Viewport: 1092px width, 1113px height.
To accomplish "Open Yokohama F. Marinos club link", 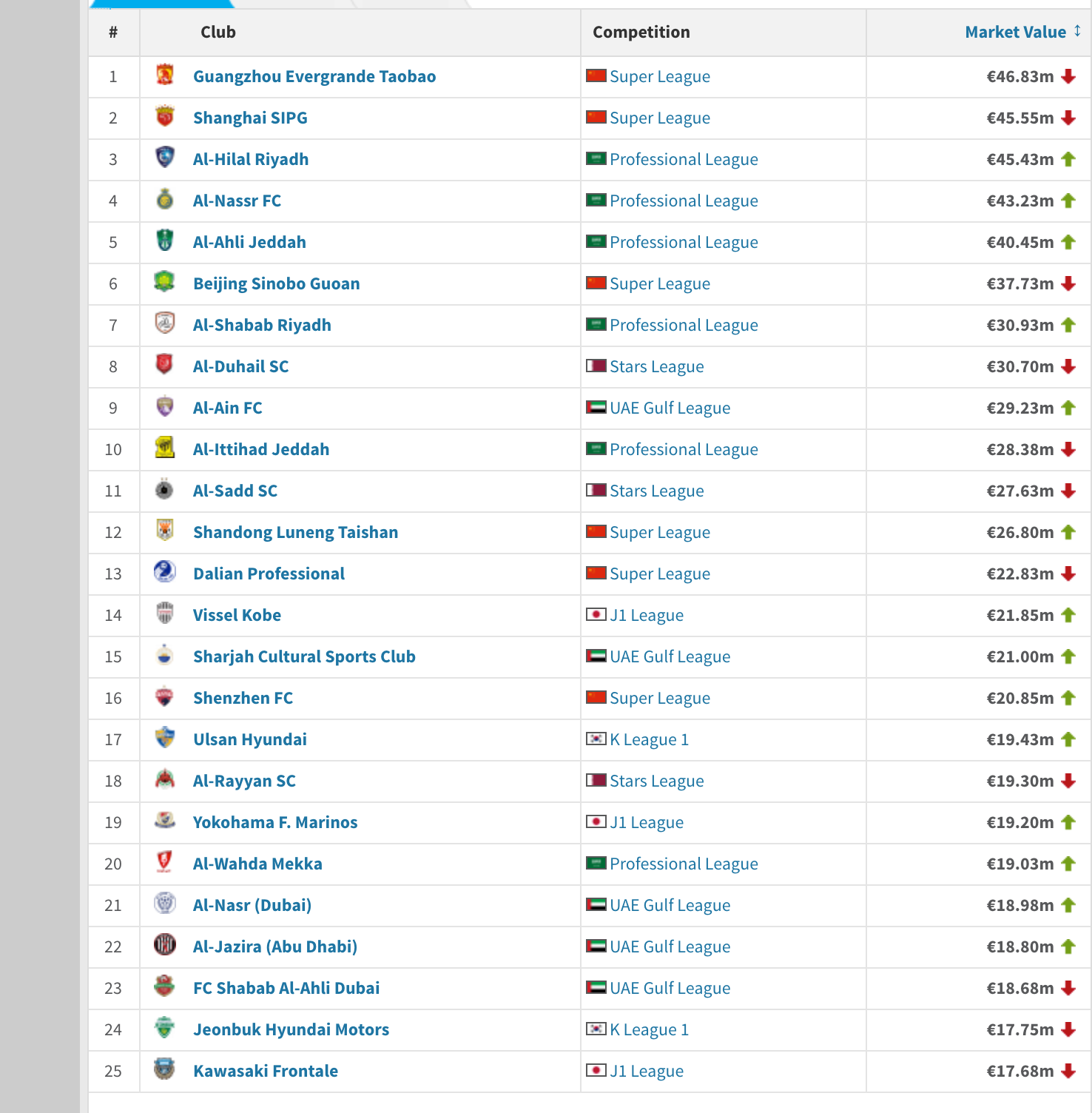I will pyautogui.click(x=275, y=822).
